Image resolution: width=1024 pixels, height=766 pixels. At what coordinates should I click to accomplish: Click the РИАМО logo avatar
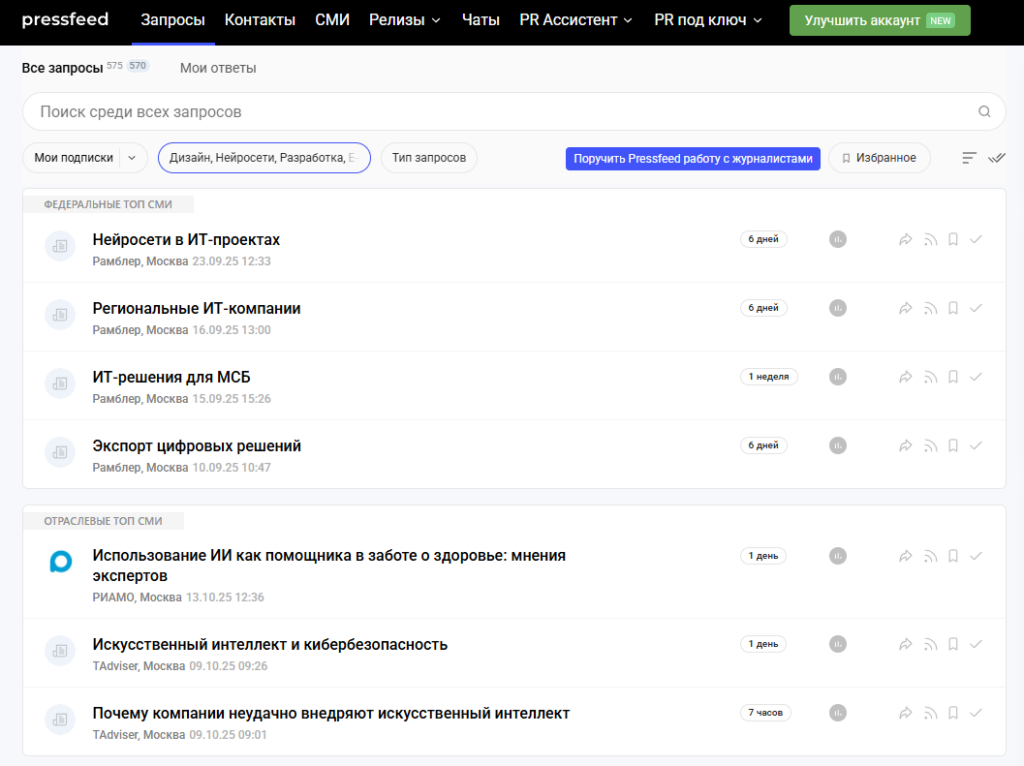[x=60, y=562]
